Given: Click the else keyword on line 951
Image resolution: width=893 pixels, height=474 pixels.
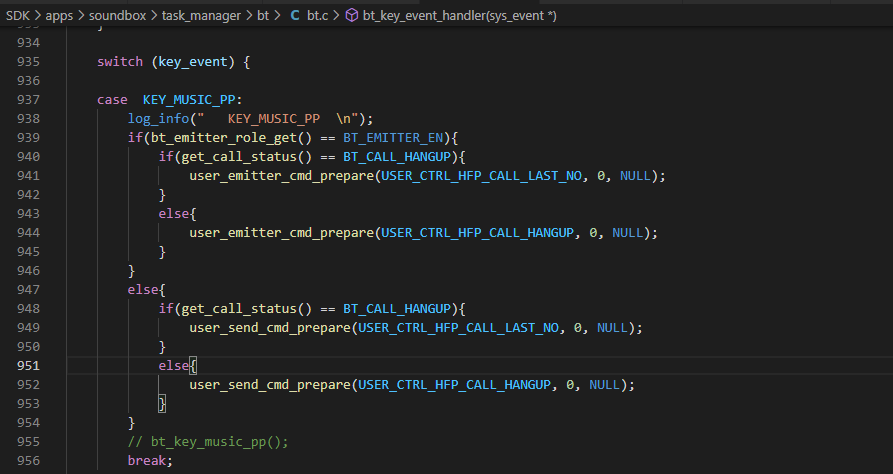Looking at the screenshot, I should (x=174, y=366).
